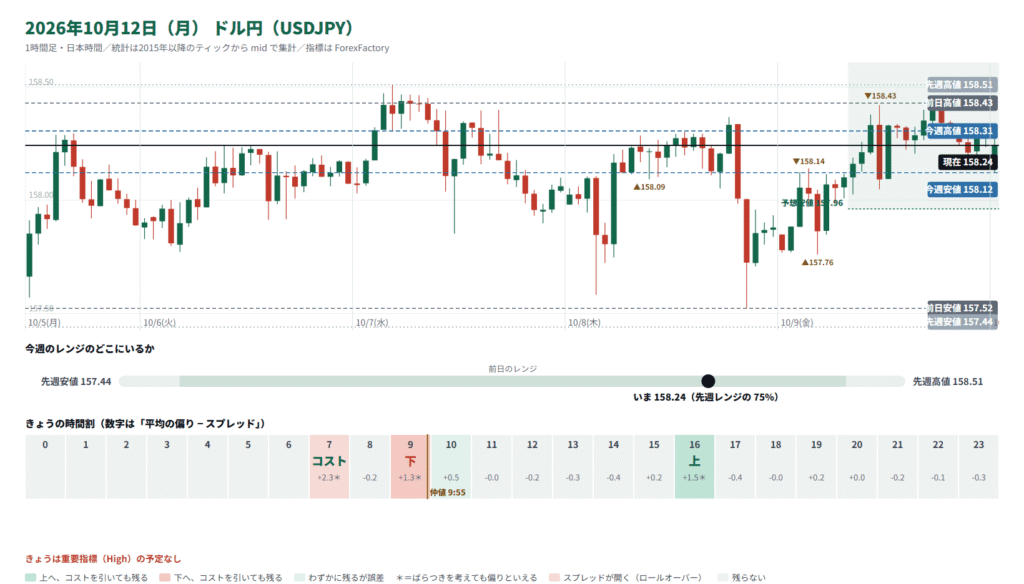Click the わずかに残るが誤差 legend text

click(346, 578)
